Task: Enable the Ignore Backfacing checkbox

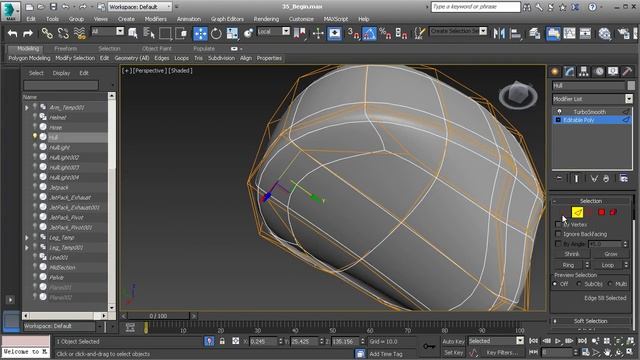Action: 558,234
